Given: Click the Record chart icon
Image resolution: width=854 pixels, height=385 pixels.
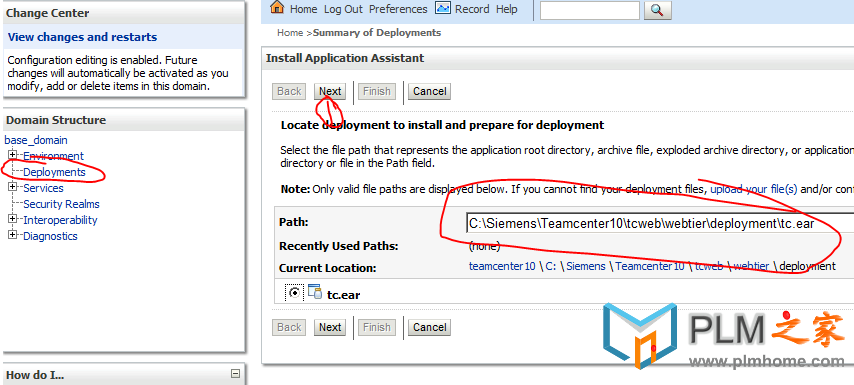Looking at the screenshot, I should click(443, 8).
